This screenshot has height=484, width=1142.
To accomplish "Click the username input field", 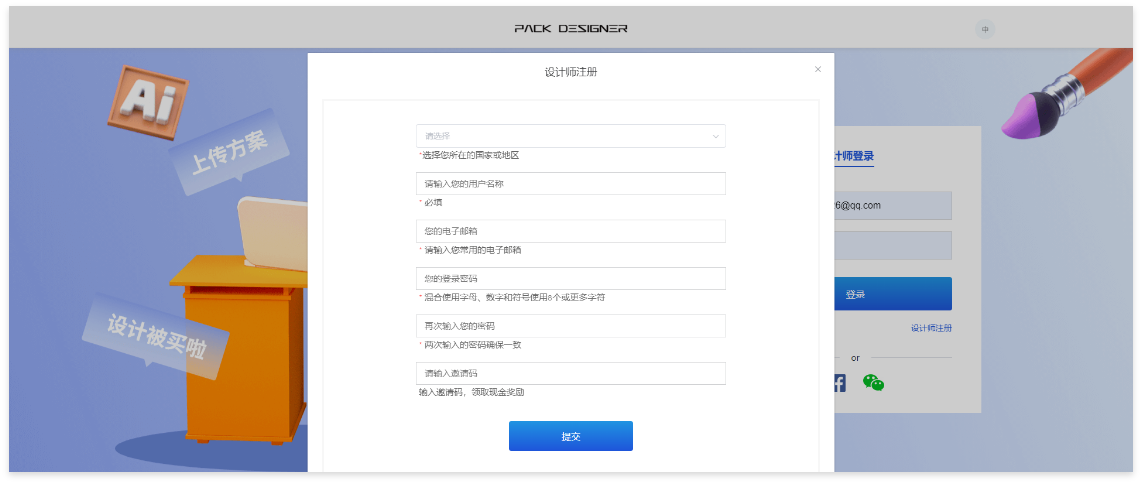I will point(570,184).
